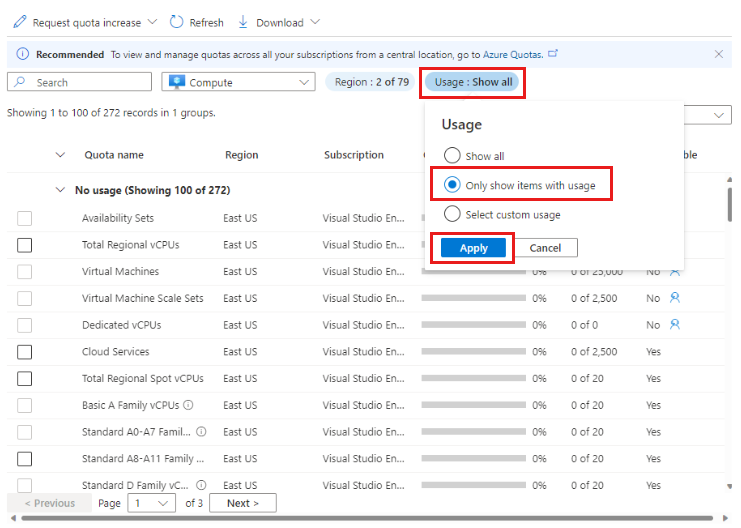The image size is (741, 528).
Task: Click the horizontal scrollbar at the bottom
Action: [x=367, y=518]
